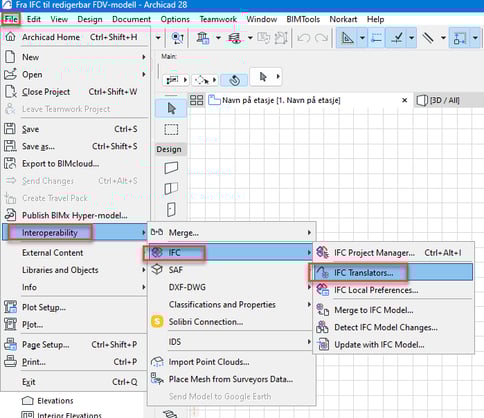Open the BIMTools menu
484x418 pixels.
(x=303, y=19)
